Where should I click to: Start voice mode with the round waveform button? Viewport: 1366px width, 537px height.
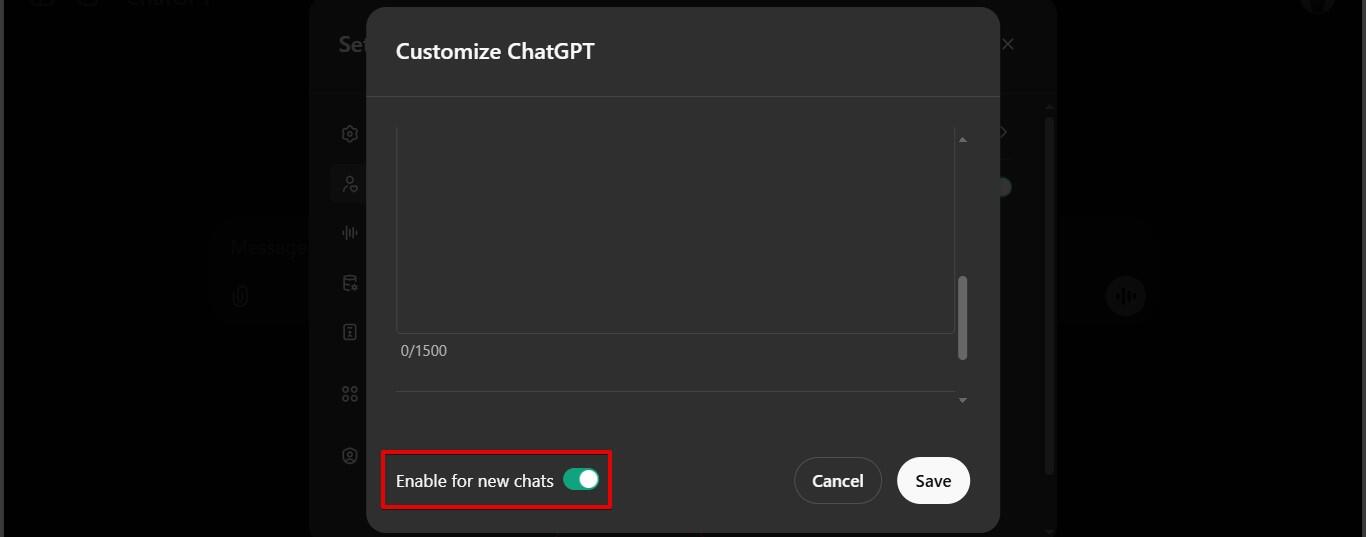pos(1126,296)
